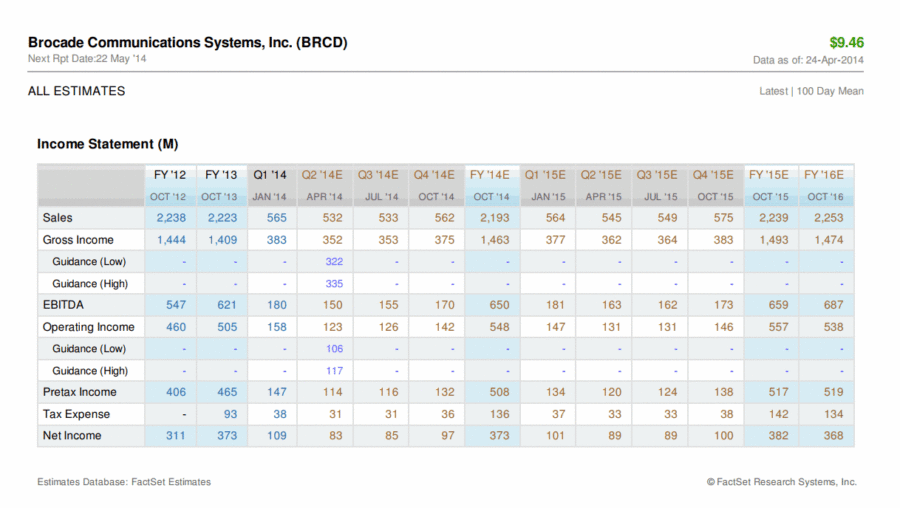Click Next Rpt Date:22 May '14 text
Image resolution: width=900 pixels, height=508 pixels.
(87, 59)
